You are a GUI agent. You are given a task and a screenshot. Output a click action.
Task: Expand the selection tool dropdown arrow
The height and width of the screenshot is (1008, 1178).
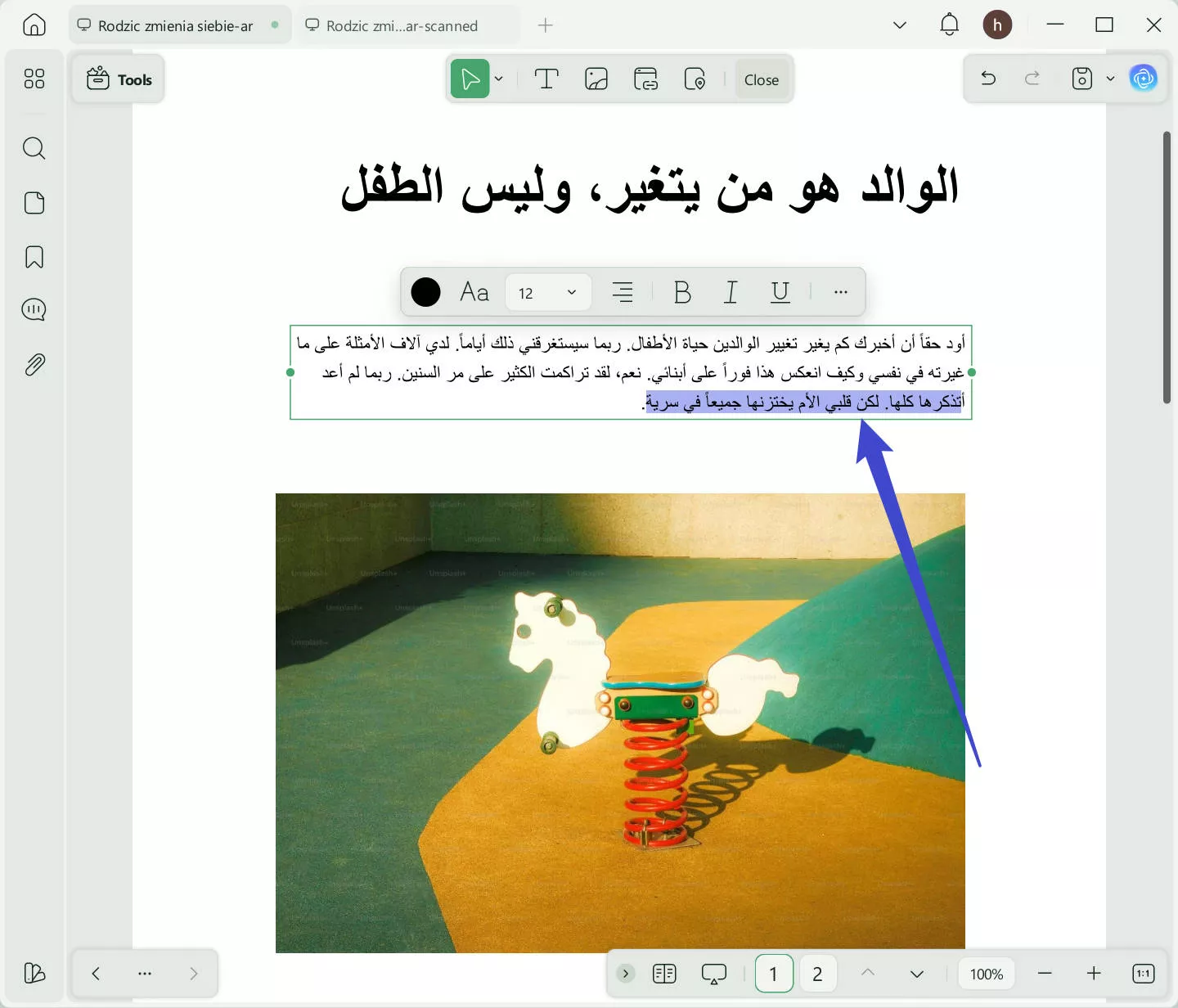(x=498, y=79)
